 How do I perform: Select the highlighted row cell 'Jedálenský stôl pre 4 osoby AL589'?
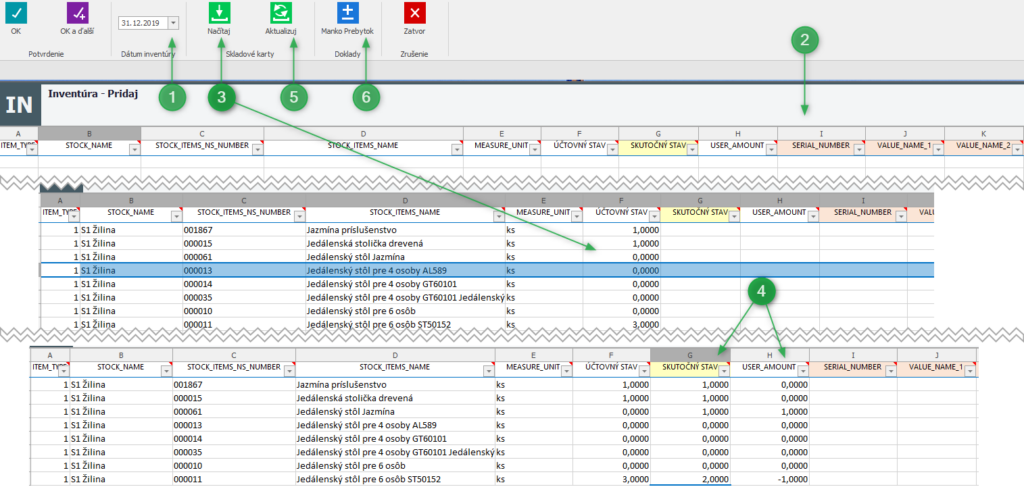pos(405,270)
